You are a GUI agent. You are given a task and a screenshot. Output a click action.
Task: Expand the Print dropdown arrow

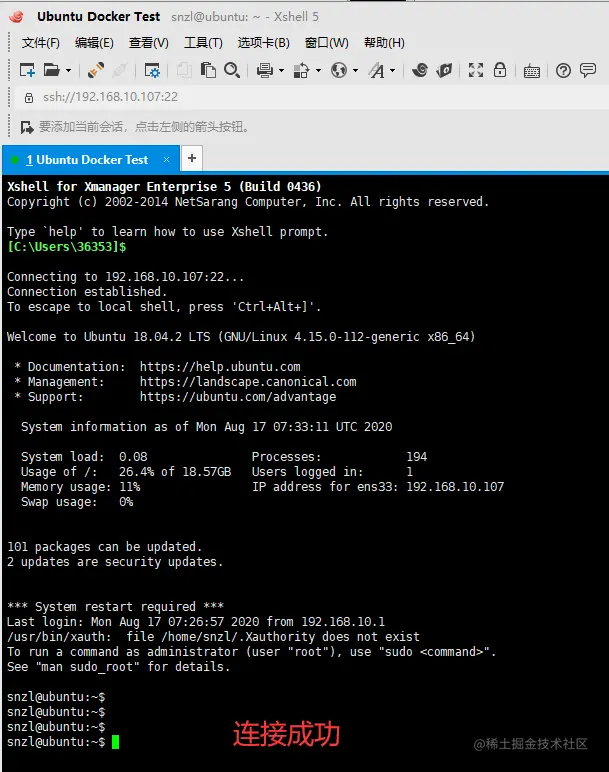(282, 70)
